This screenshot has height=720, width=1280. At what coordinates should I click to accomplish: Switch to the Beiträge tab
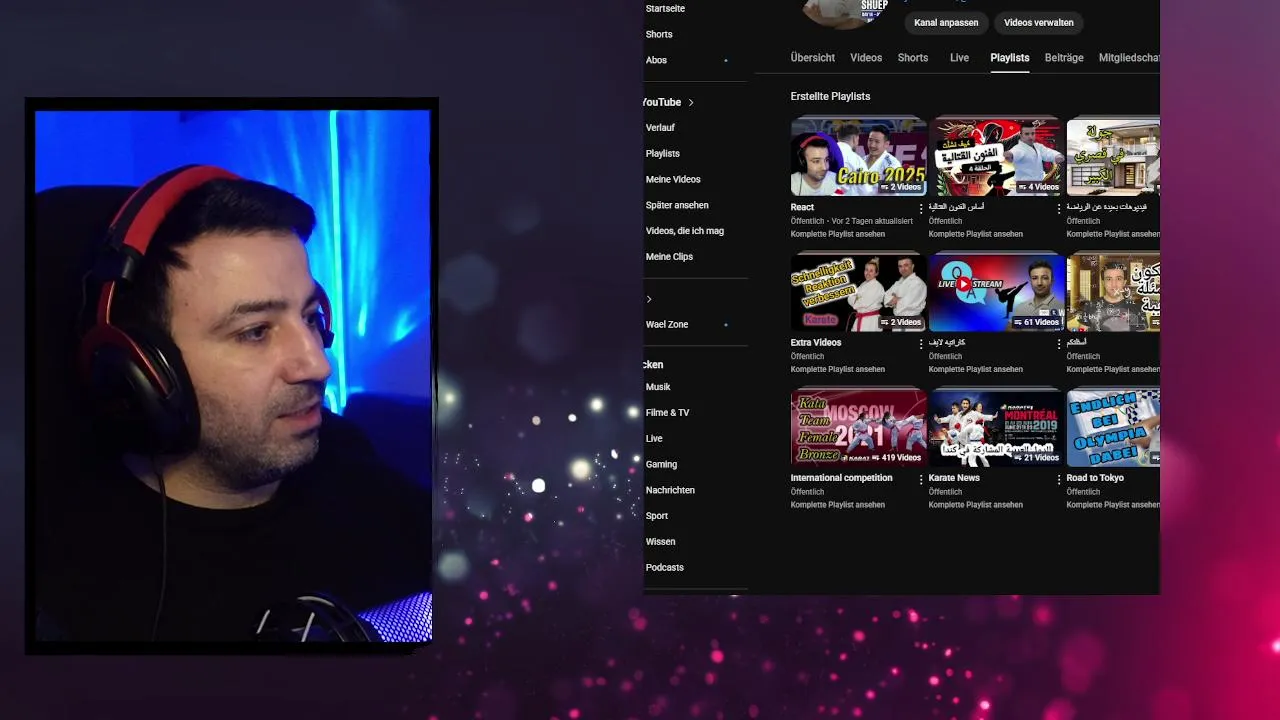pos(1064,58)
